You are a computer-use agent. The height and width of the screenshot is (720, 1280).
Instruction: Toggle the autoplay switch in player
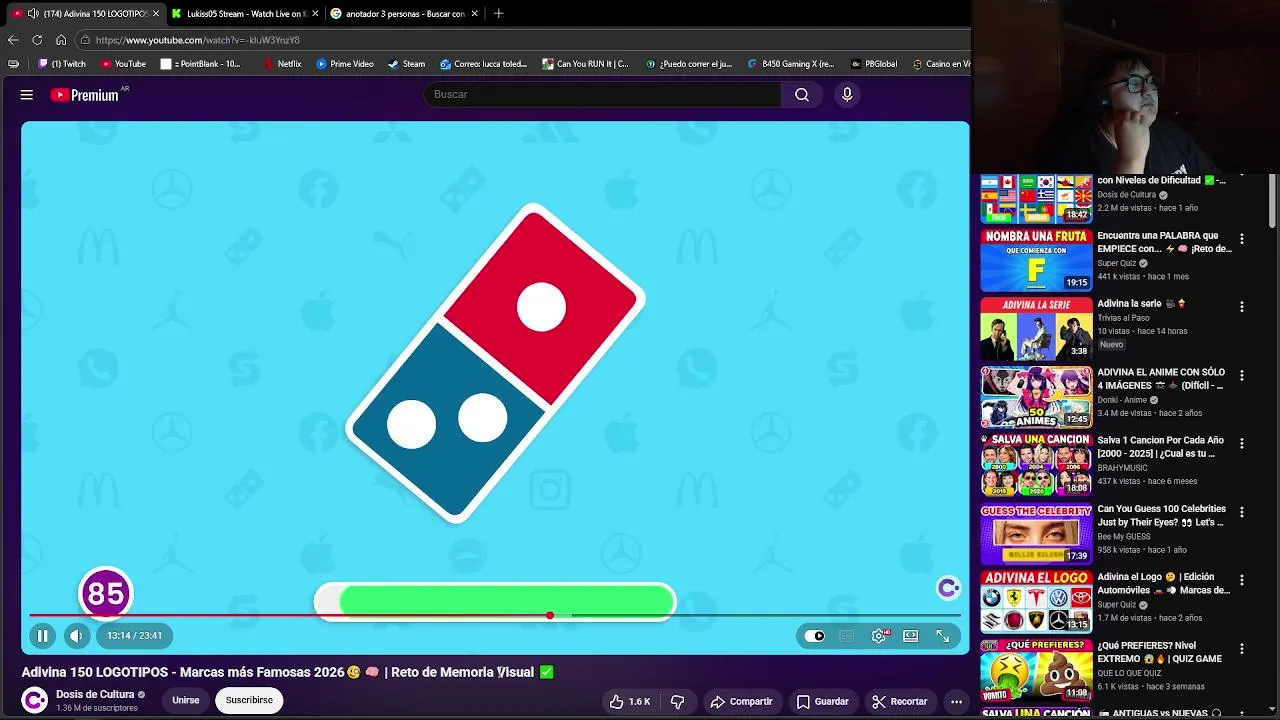point(815,636)
